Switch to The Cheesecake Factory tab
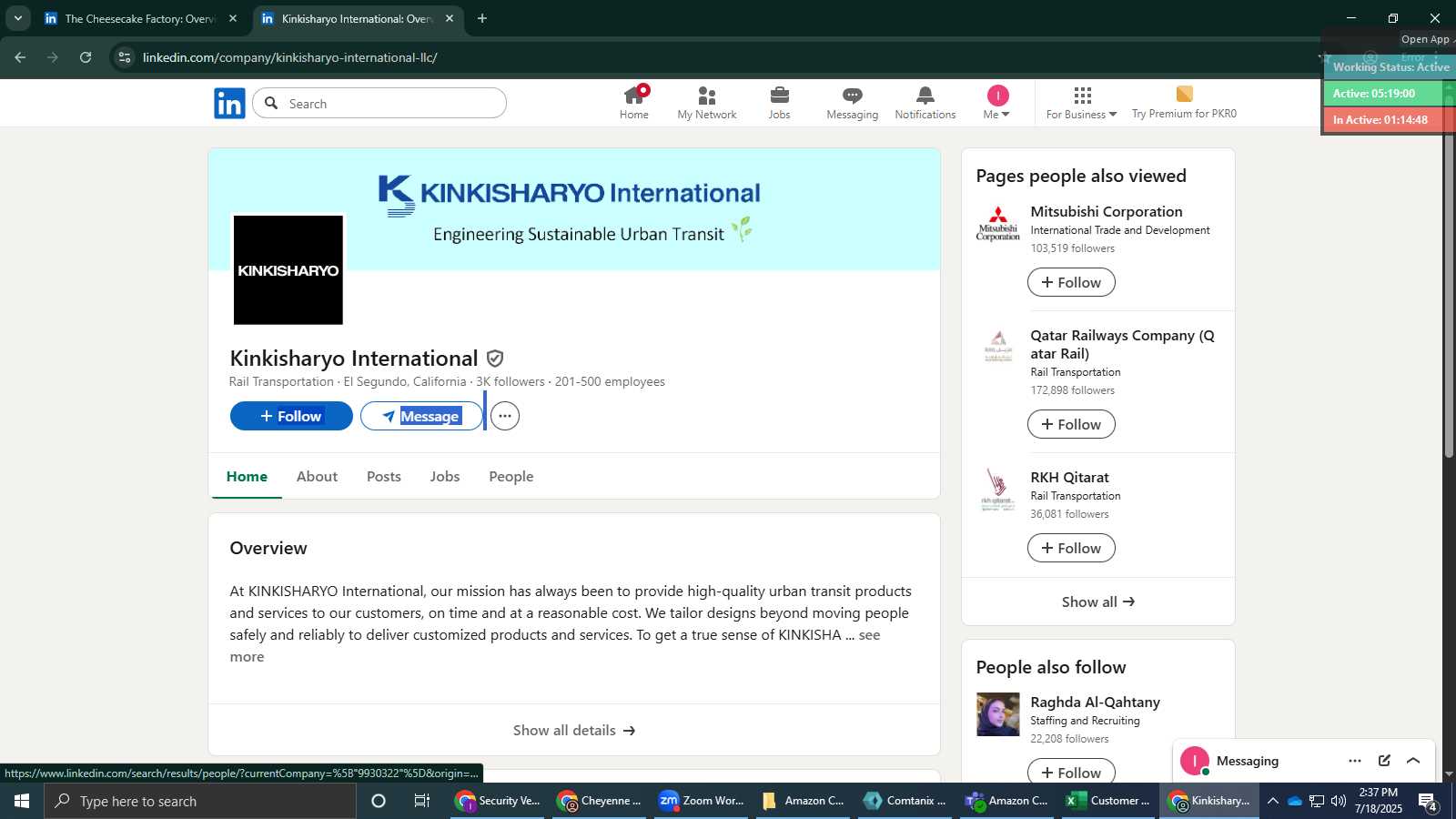The height and width of the screenshot is (819, 1456). 141,18
